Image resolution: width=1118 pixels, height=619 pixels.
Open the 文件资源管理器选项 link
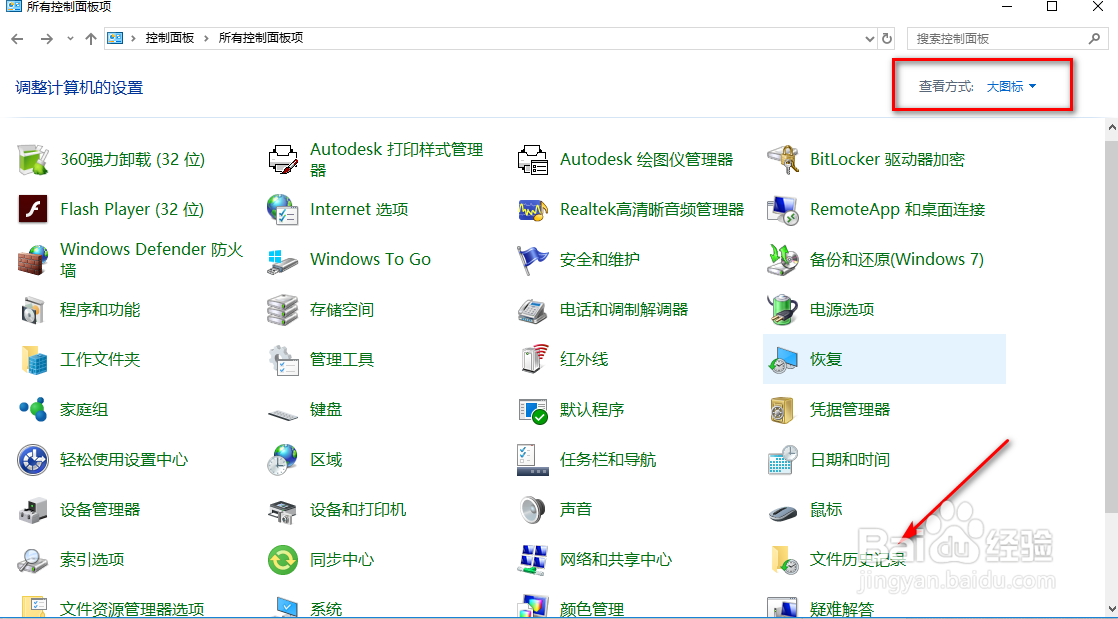[x=132, y=610]
